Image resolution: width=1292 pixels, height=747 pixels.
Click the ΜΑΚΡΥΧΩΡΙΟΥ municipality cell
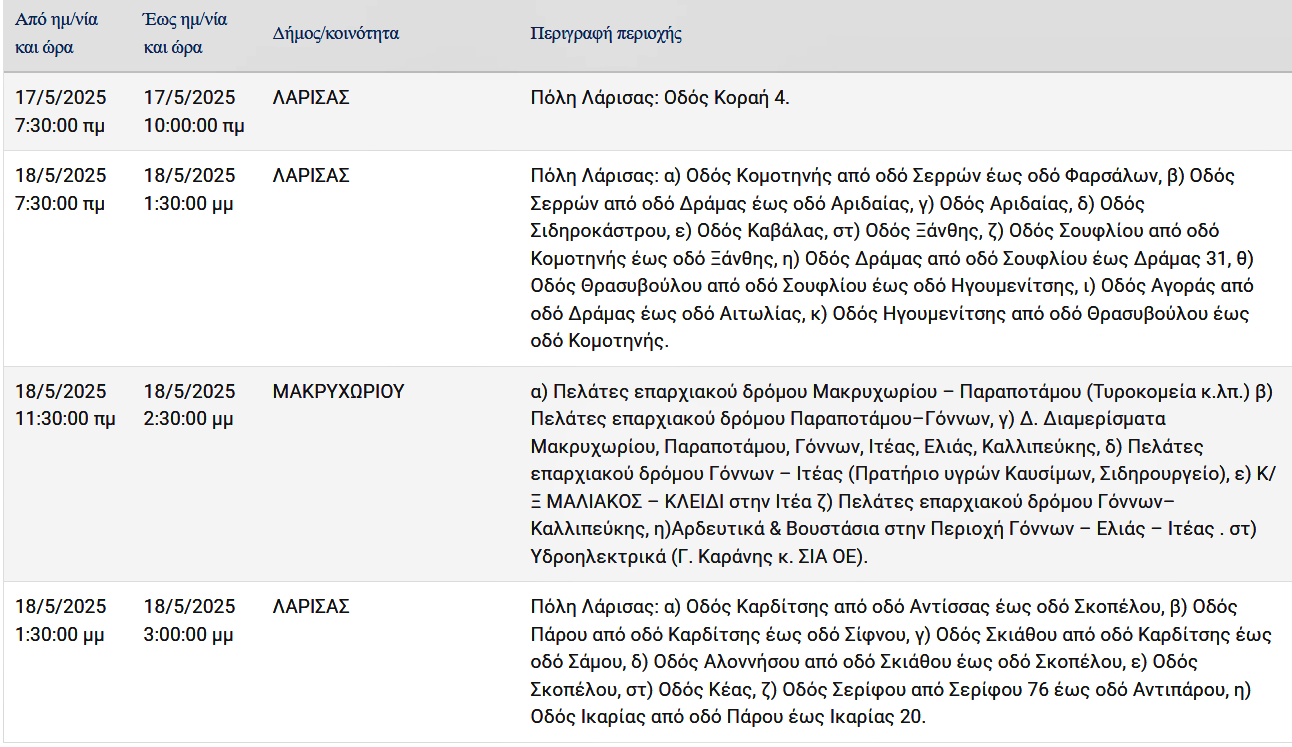click(x=339, y=391)
